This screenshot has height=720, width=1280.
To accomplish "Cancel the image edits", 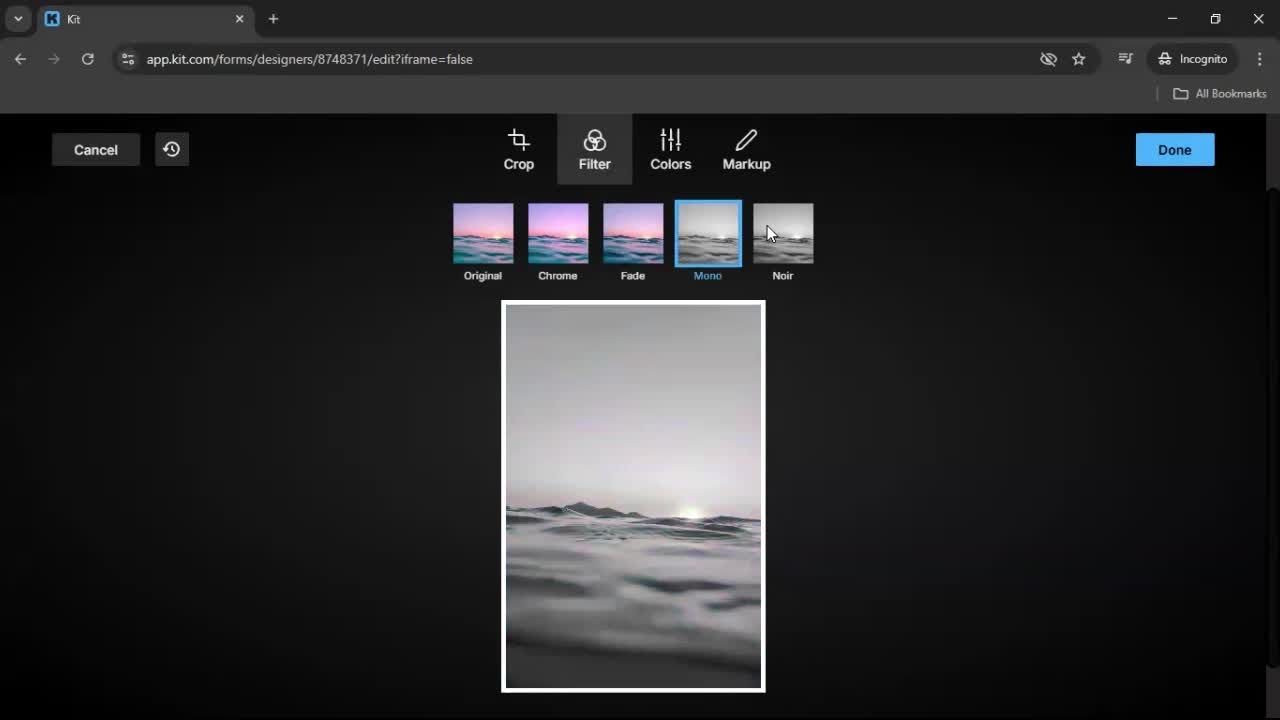I will (x=95, y=149).
